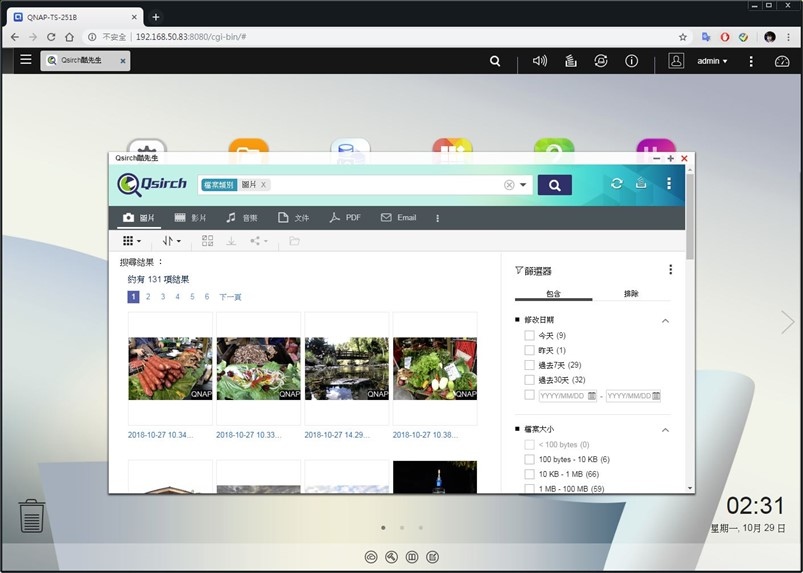Go to results page 6
This screenshot has width=803, height=573.
[x=207, y=296]
